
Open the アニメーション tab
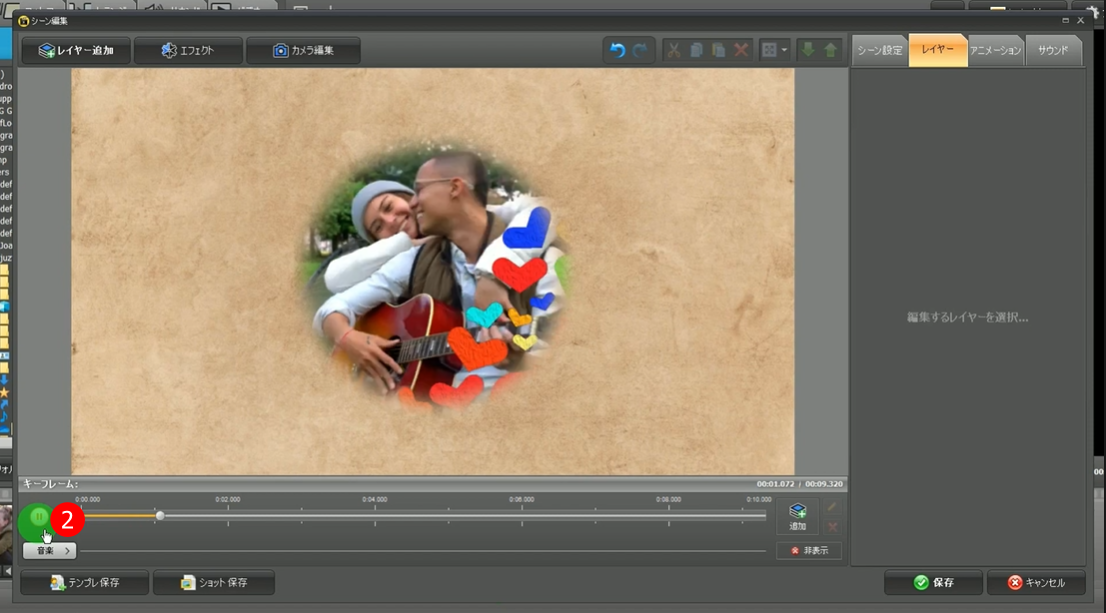pyautogui.click(x=996, y=50)
